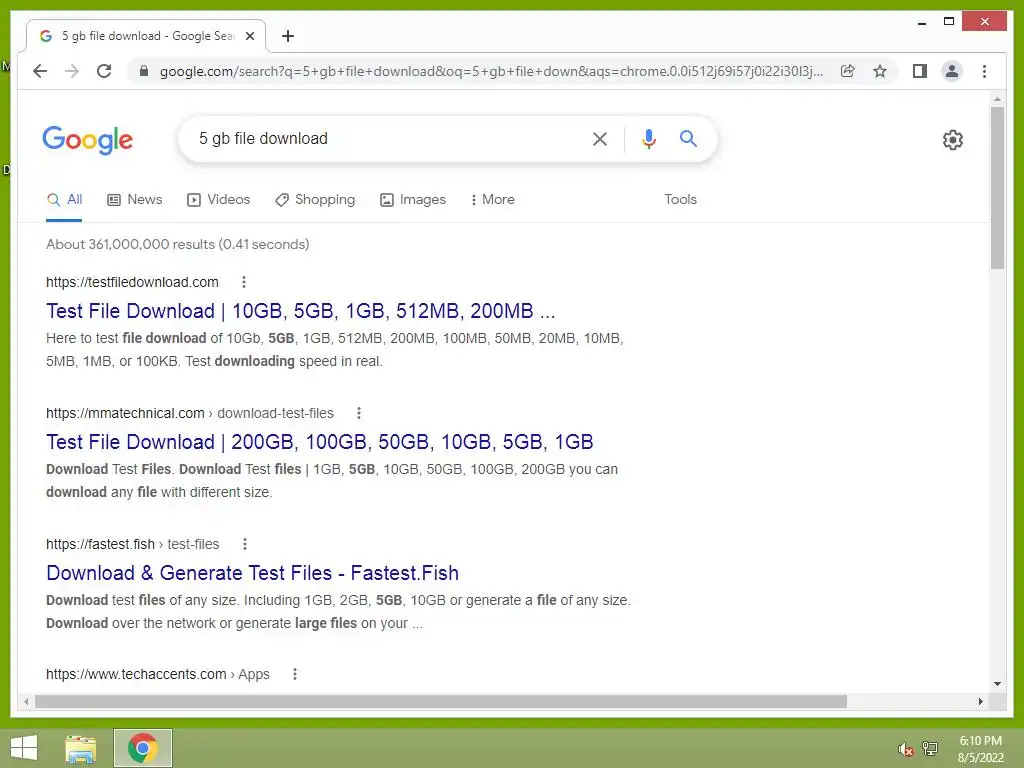Open network status tray icon
This screenshot has height=768, width=1024.
(930, 749)
